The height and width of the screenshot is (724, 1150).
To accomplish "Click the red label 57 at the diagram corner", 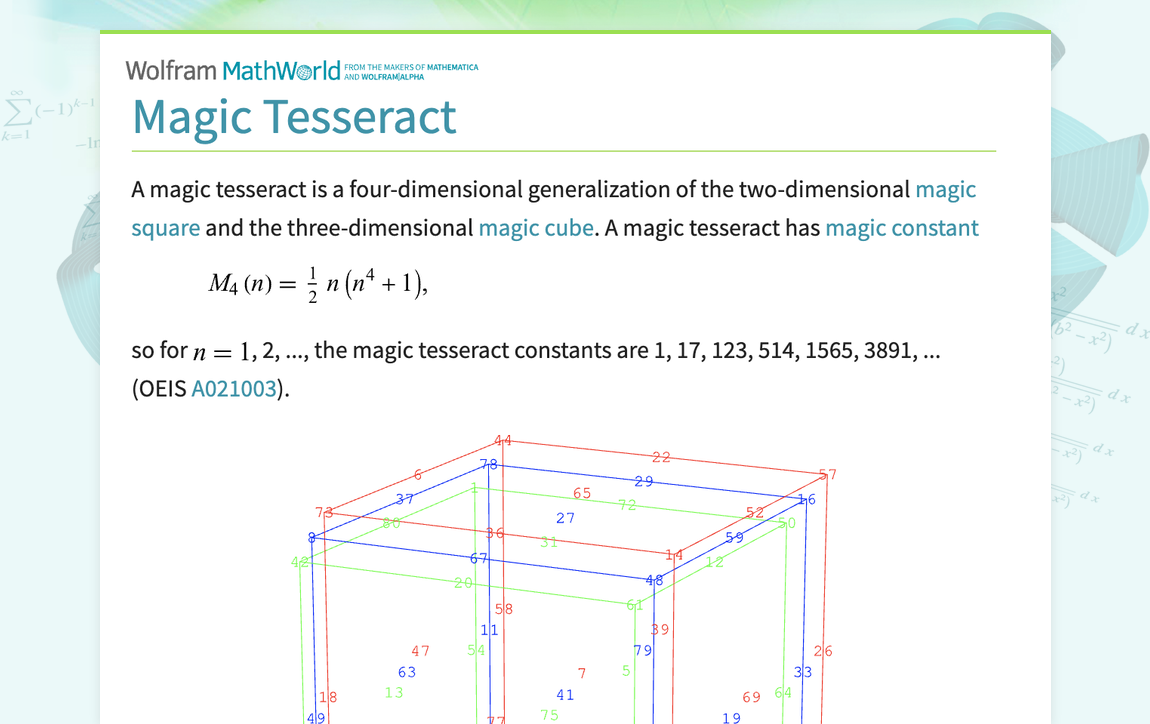I will [829, 473].
